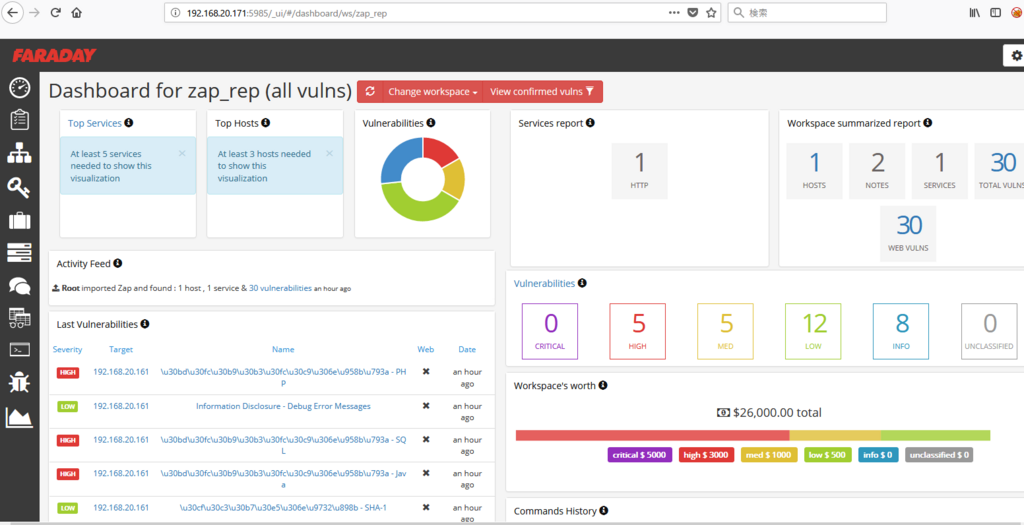Open the vulnerability ending in SHA-1
Screen dimensions: 1024x525
click(x=283, y=507)
